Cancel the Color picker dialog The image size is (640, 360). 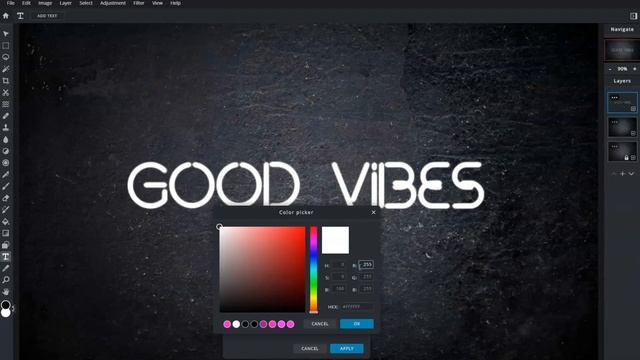pos(320,324)
